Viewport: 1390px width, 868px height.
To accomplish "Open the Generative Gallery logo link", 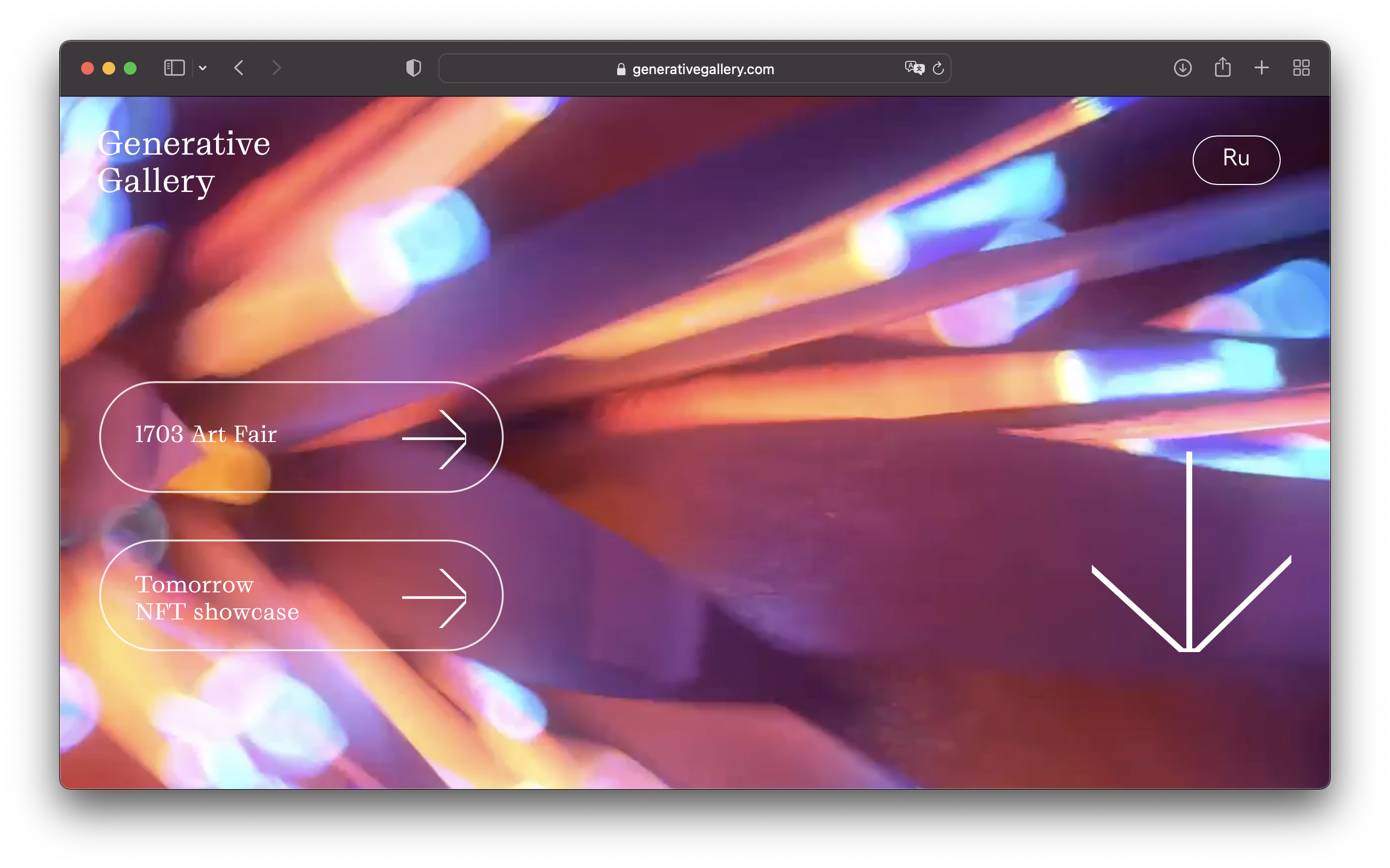I will 183,162.
